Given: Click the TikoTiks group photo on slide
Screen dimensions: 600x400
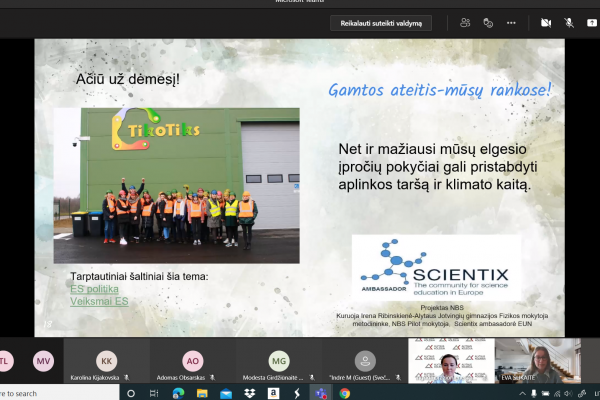Looking at the screenshot, I should coord(176,185).
